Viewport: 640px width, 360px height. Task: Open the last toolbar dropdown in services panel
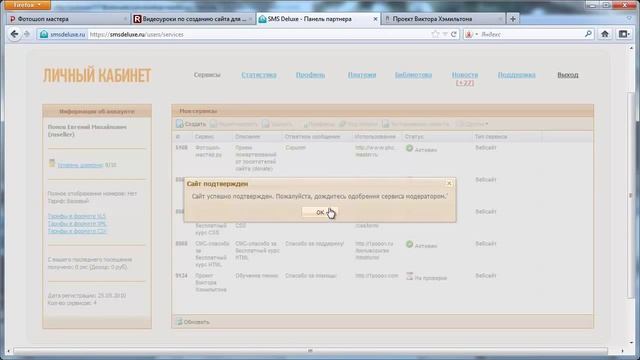[x=472, y=124]
